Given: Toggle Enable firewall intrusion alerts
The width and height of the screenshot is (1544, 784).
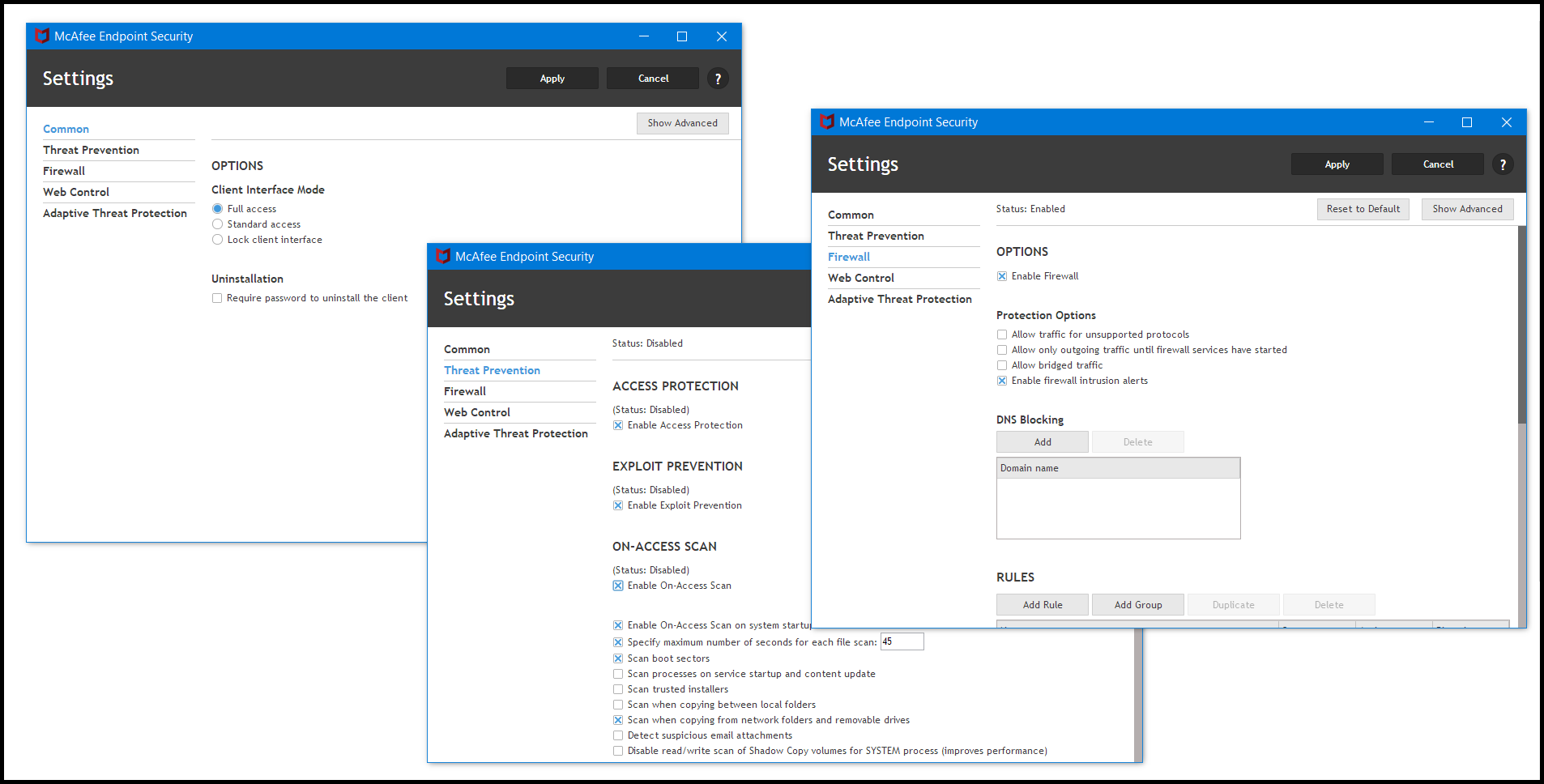Looking at the screenshot, I should pyautogui.click(x=1002, y=381).
